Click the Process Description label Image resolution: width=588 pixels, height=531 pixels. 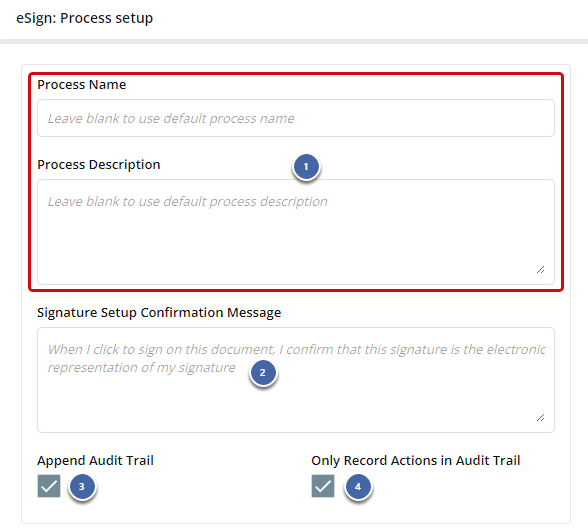(99, 165)
